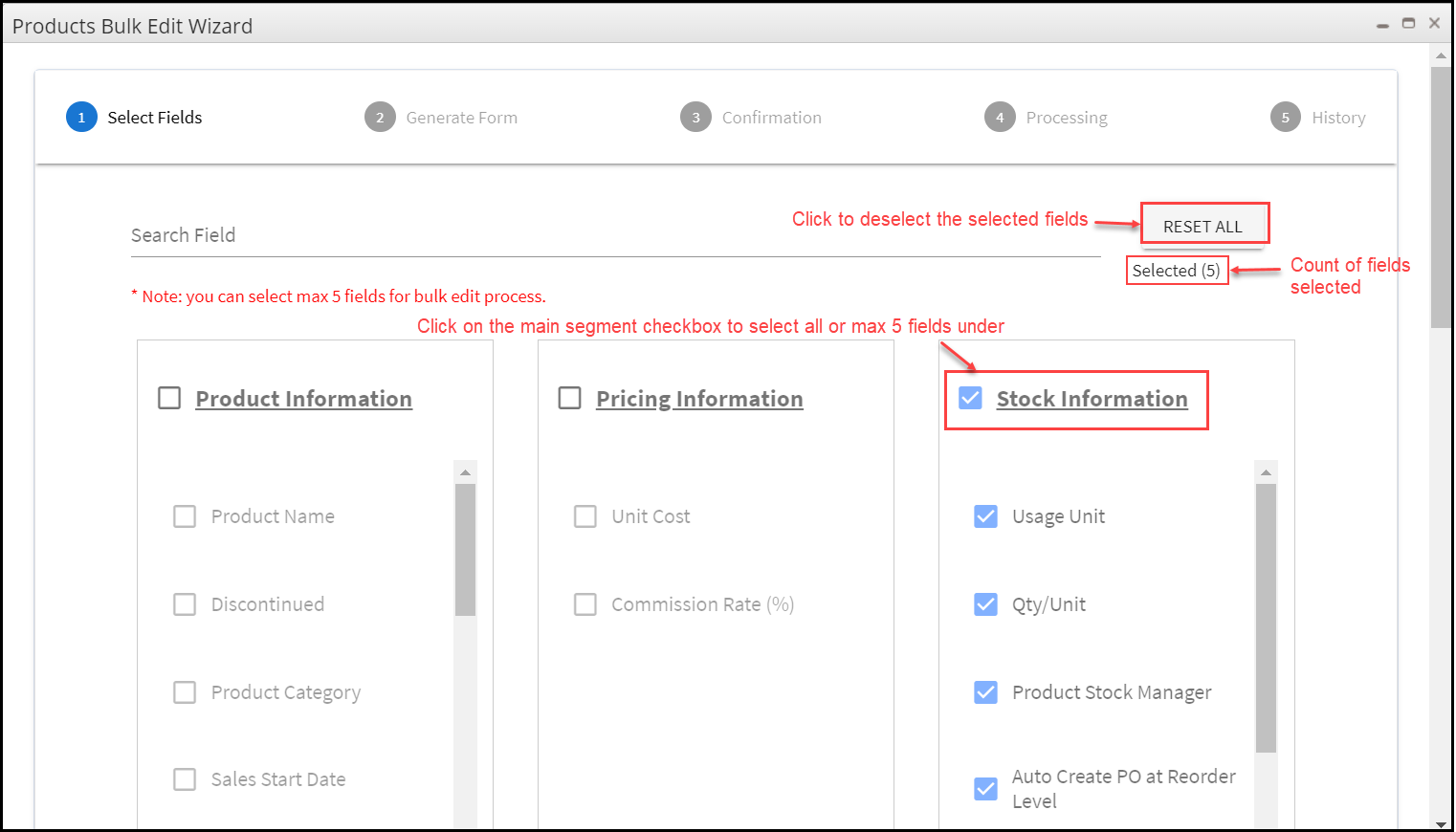Minimize the Products Bulk Edit Wizard
1456x832 pixels.
pos(1382,25)
